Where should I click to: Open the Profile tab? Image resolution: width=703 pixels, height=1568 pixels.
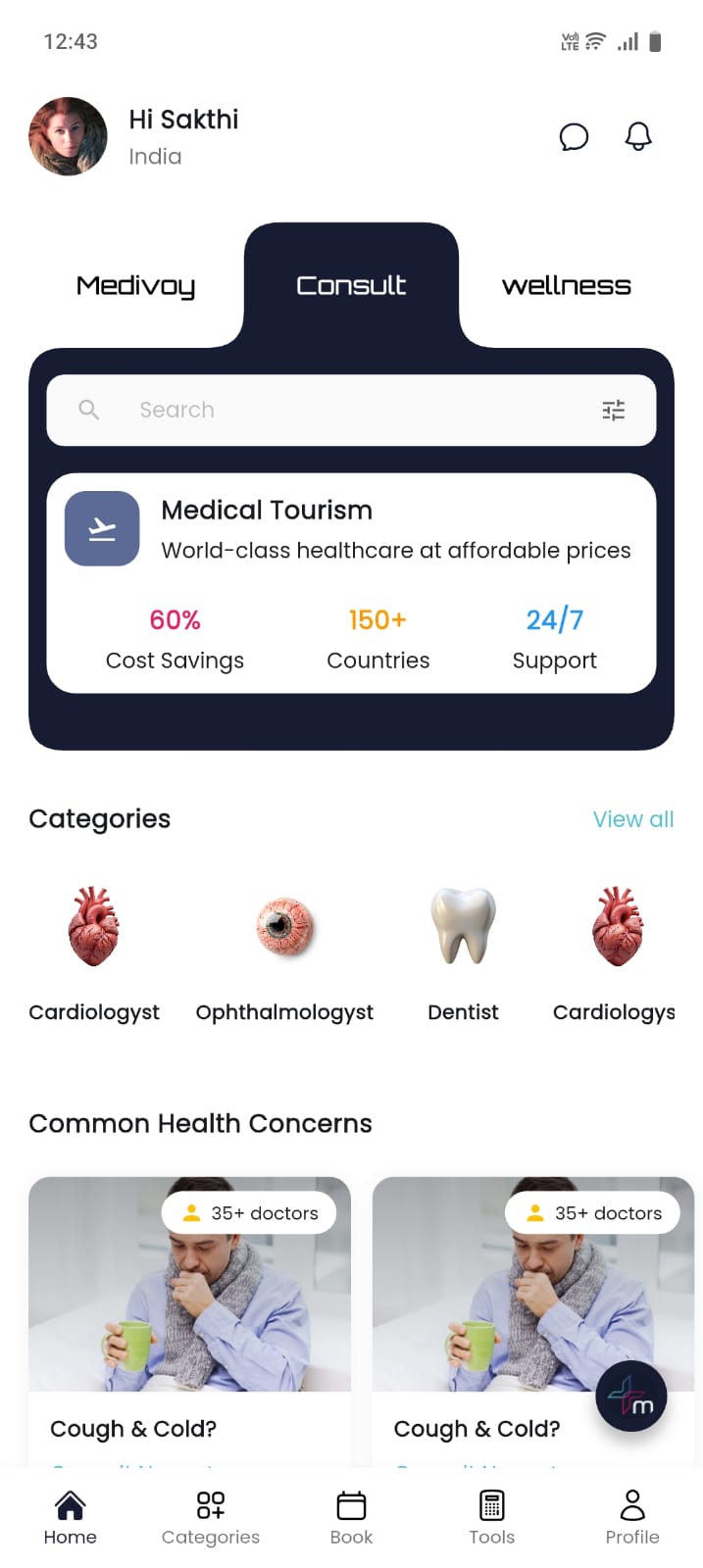coord(632,1517)
